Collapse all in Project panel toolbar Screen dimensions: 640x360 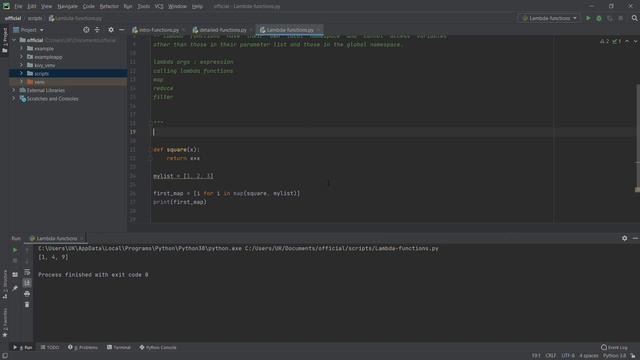coord(97,30)
